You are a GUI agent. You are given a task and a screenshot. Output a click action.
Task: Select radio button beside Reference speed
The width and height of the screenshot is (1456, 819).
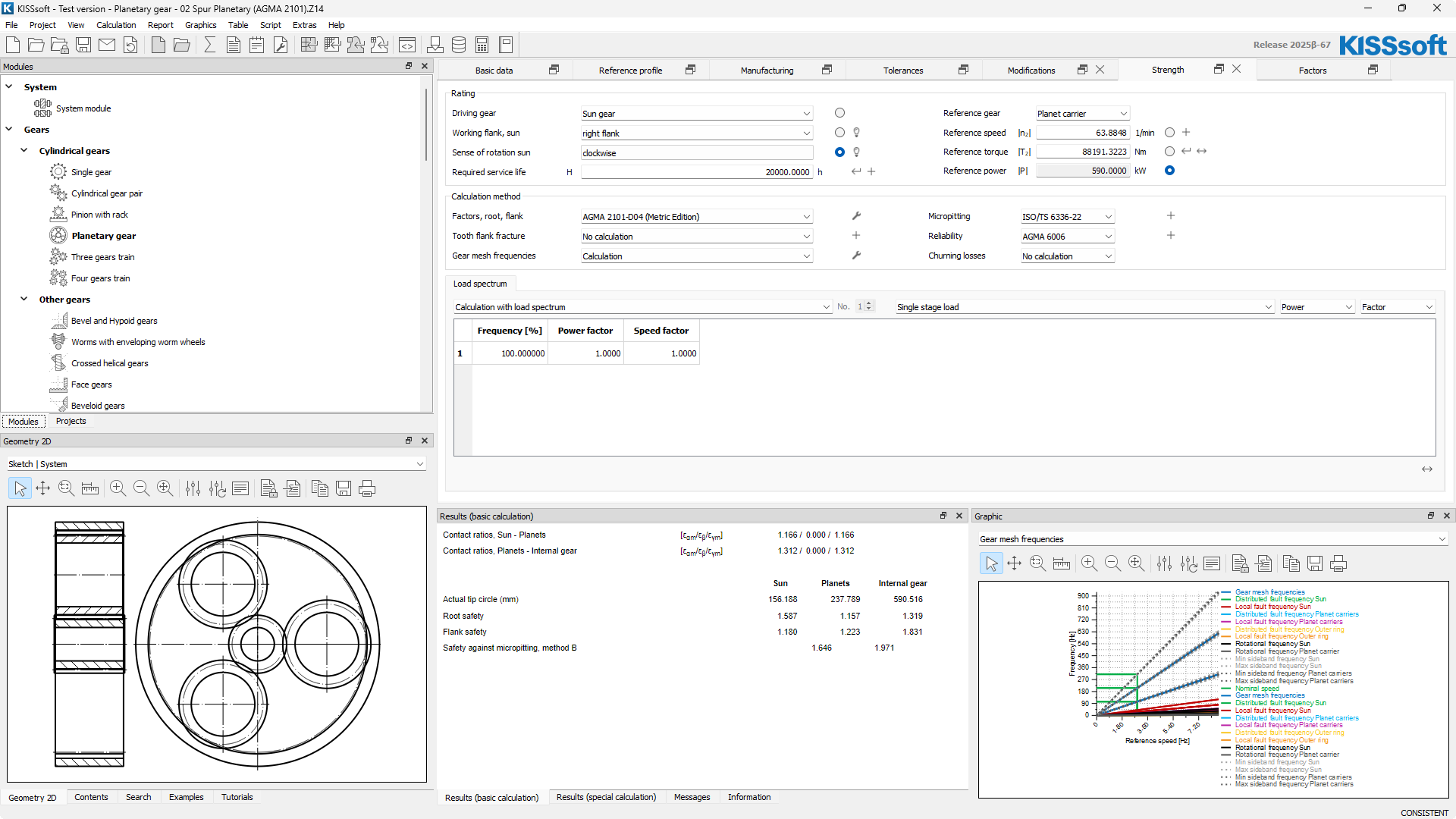coord(1169,133)
